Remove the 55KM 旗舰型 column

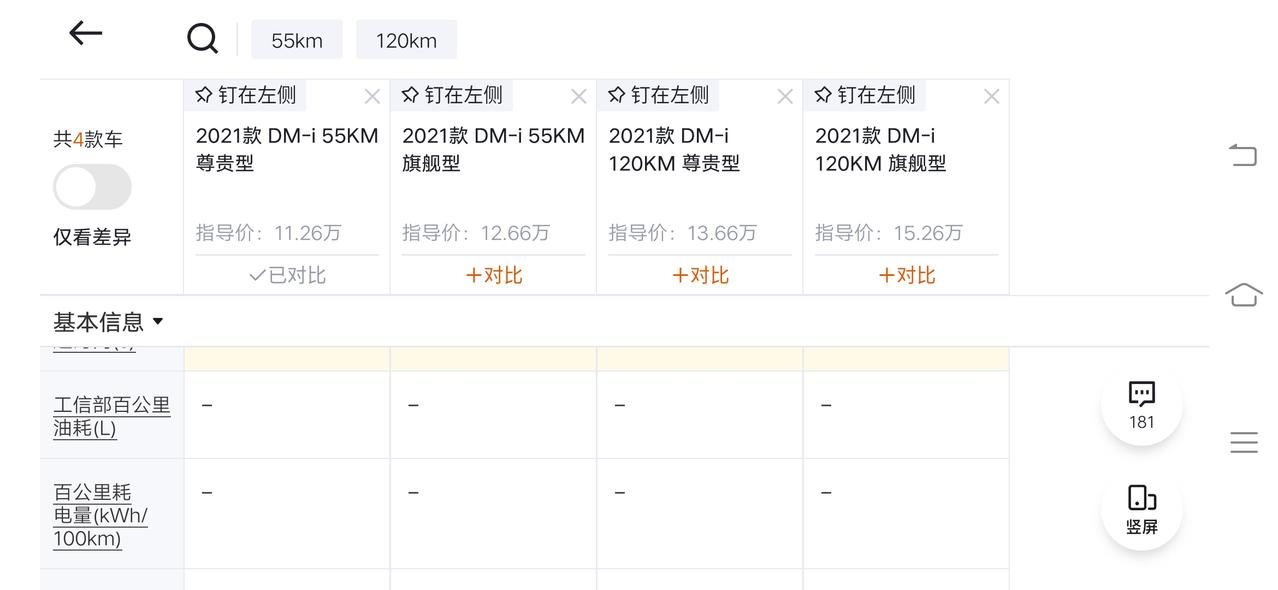[x=579, y=97]
